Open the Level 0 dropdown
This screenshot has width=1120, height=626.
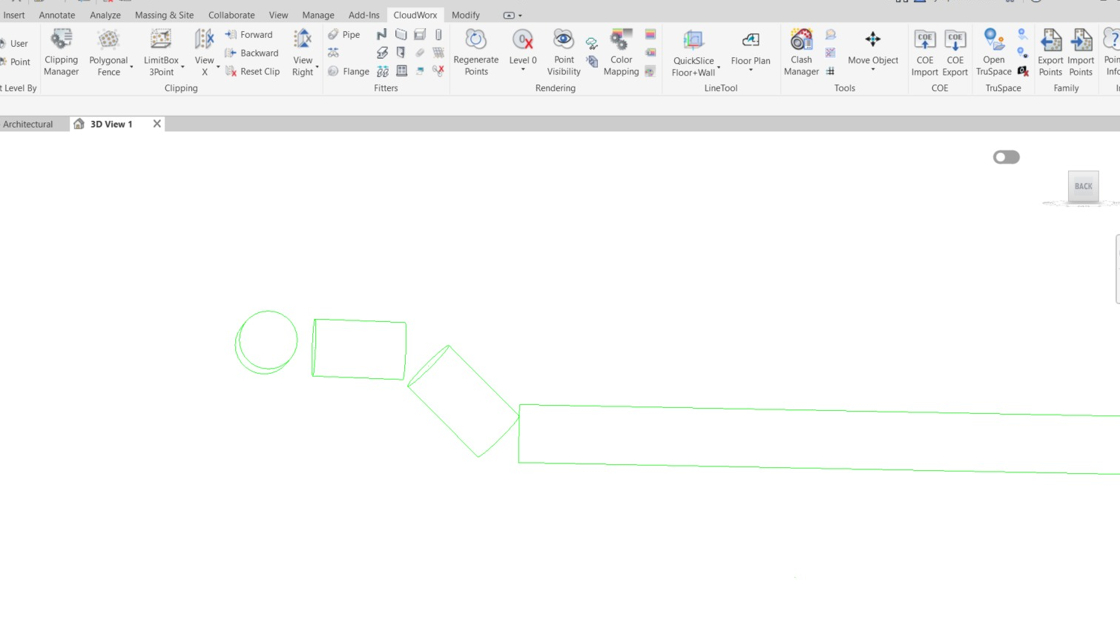click(x=523, y=70)
